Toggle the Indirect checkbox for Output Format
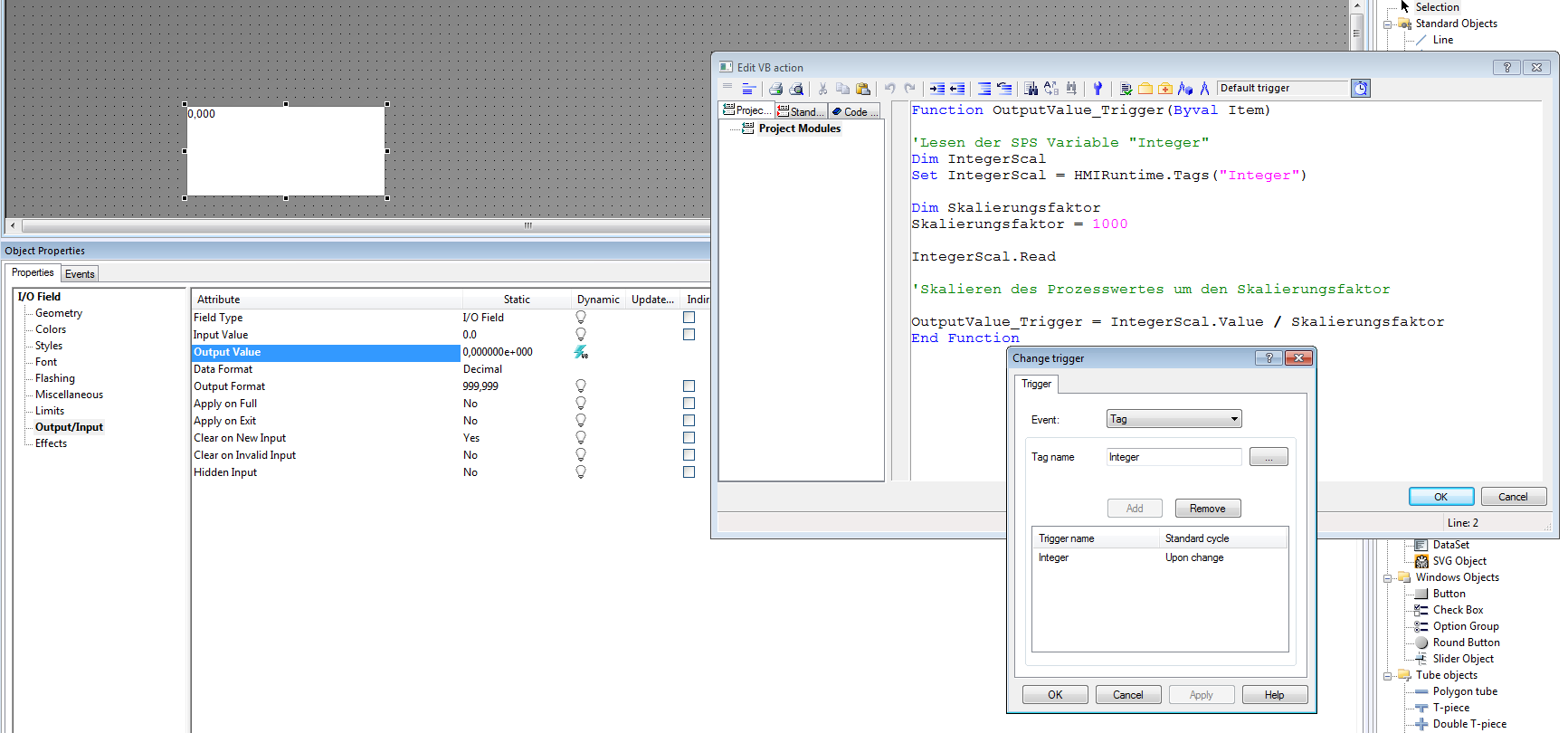1568x733 pixels. [x=689, y=386]
